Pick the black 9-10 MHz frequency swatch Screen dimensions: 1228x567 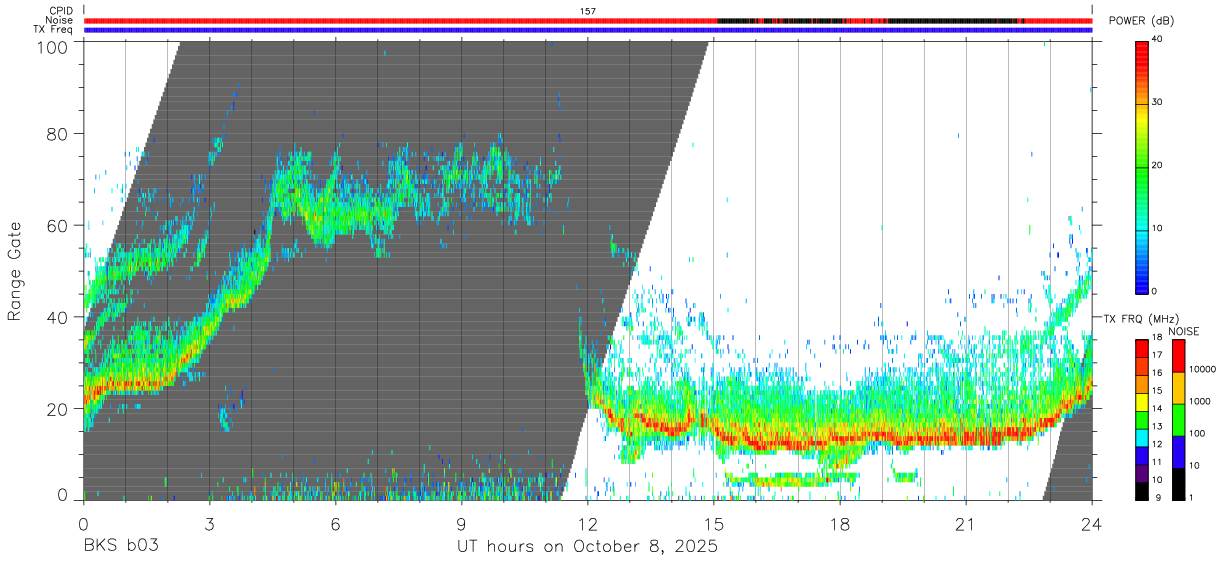tap(1143, 491)
